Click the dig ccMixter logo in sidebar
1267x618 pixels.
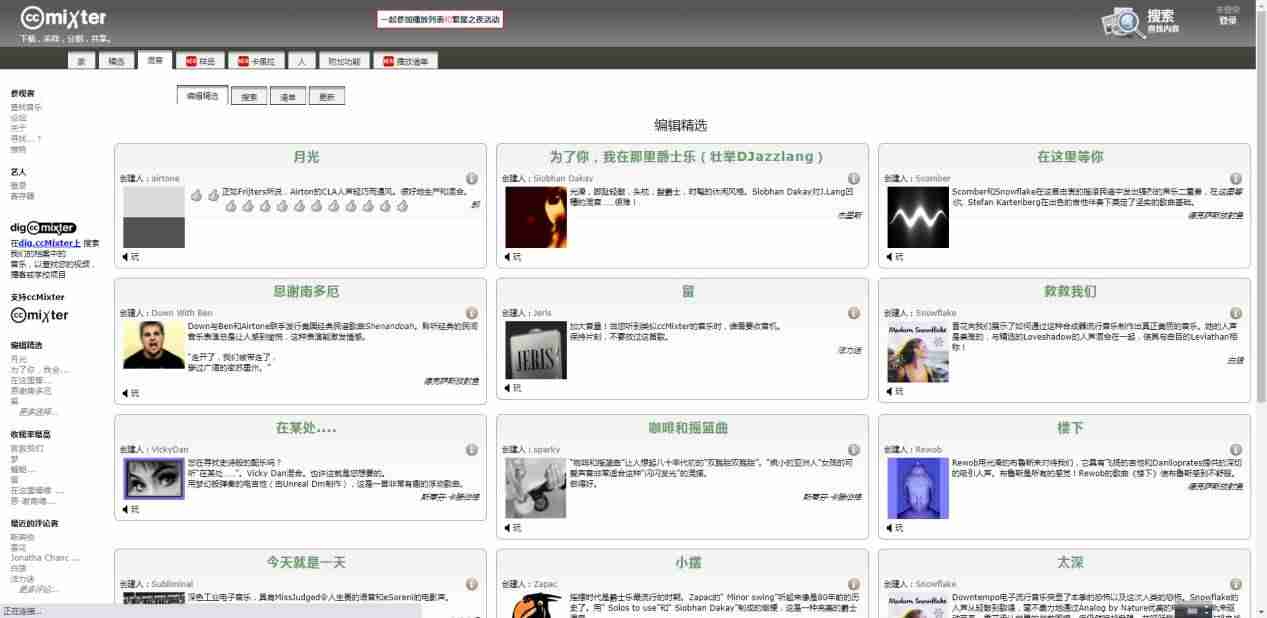tap(43, 228)
